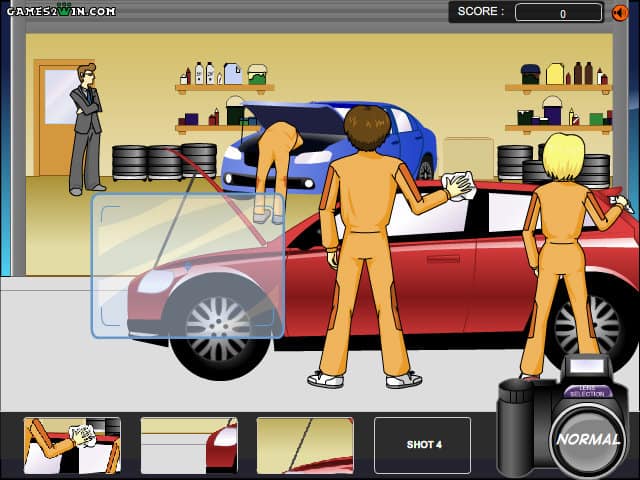Select the third shot thumbnail with open hood
Screen dimensions: 640x480
click(305, 445)
